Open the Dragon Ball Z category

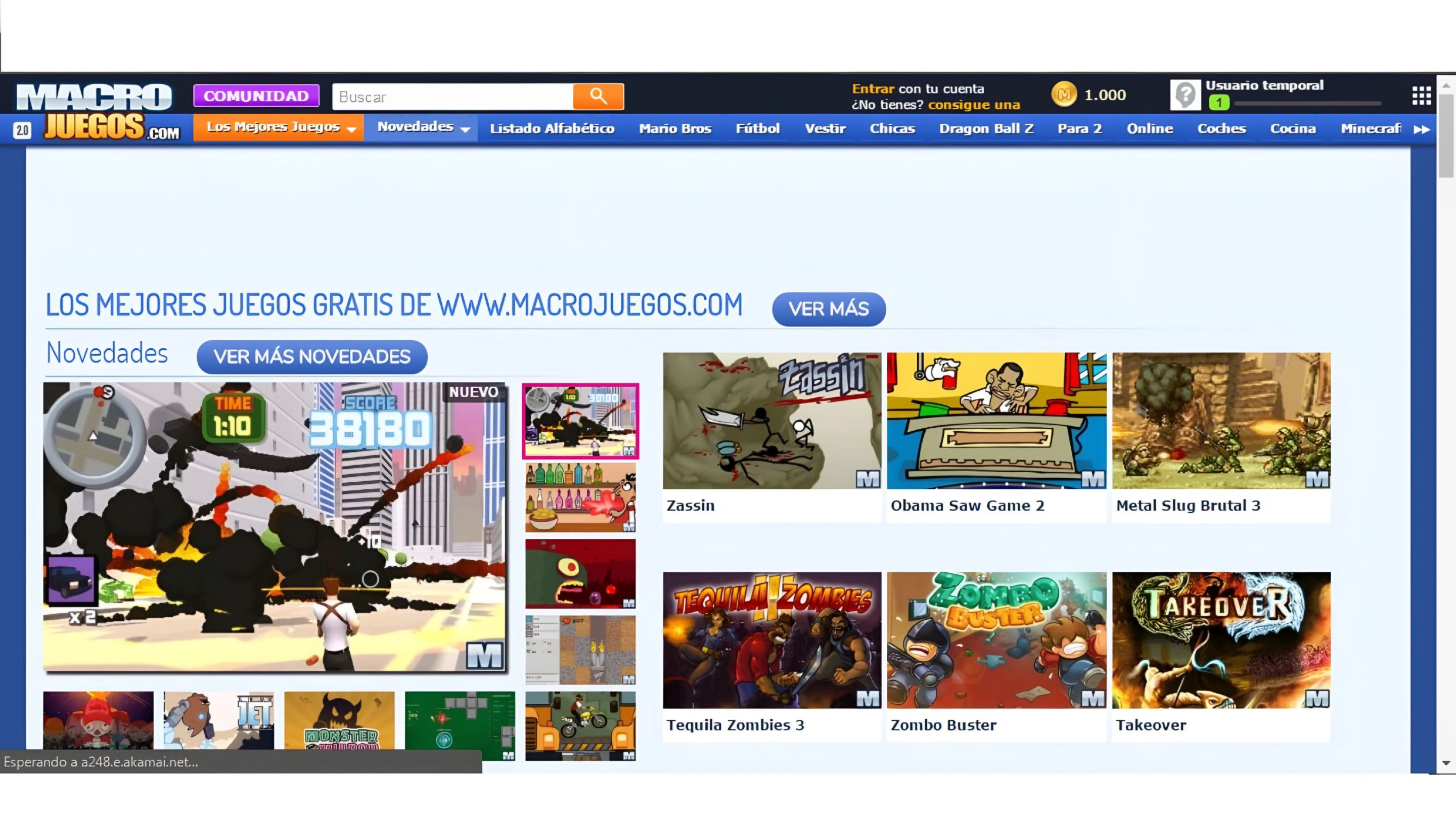pyautogui.click(x=986, y=129)
